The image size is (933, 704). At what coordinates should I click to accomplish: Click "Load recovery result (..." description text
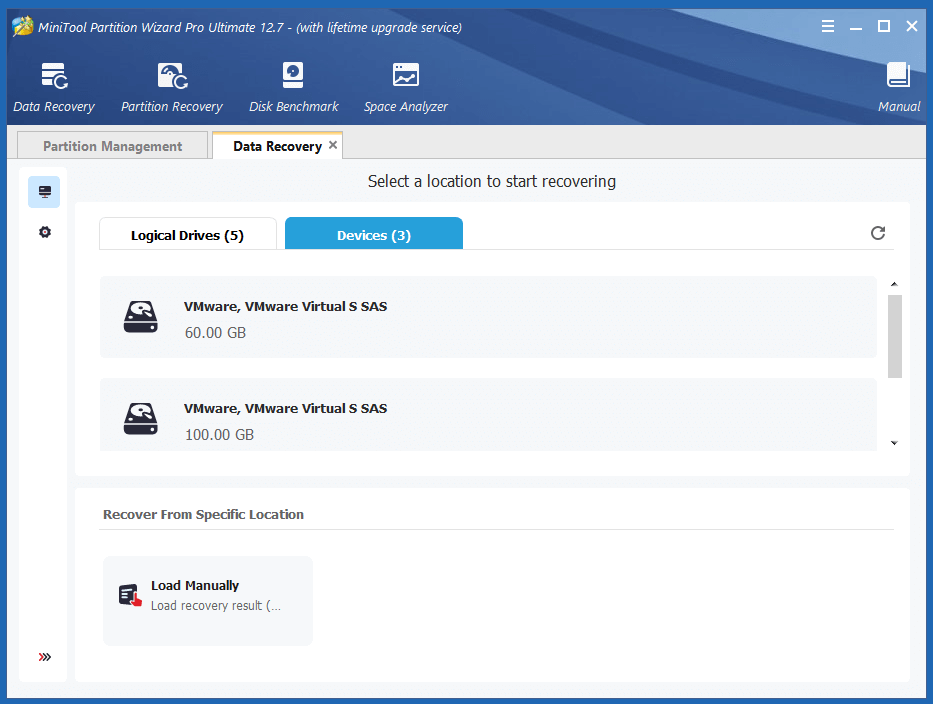coord(216,606)
